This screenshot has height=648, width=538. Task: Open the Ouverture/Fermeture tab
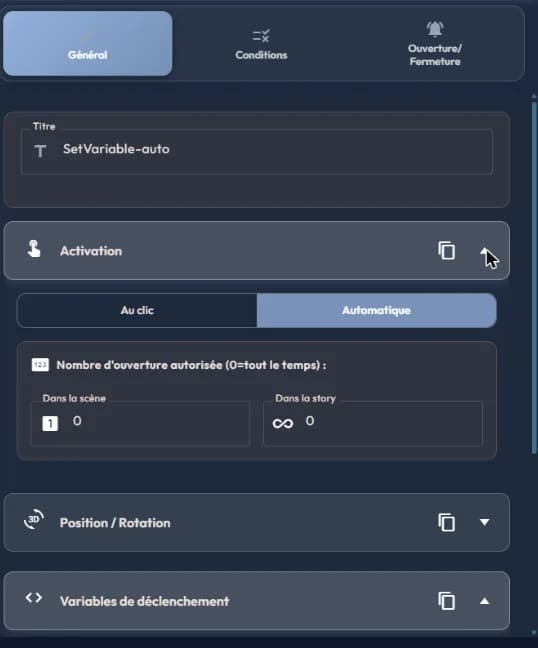coord(435,43)
